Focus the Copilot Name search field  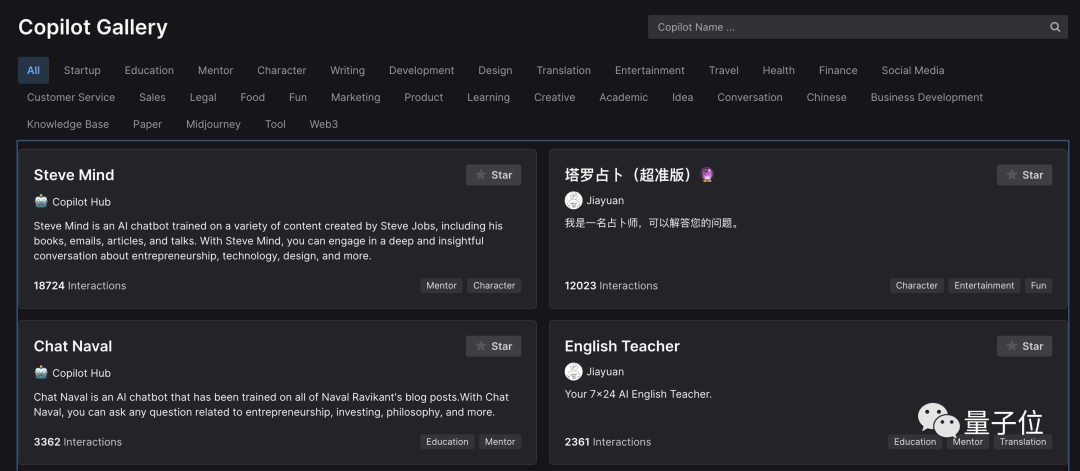coord(845,27)
